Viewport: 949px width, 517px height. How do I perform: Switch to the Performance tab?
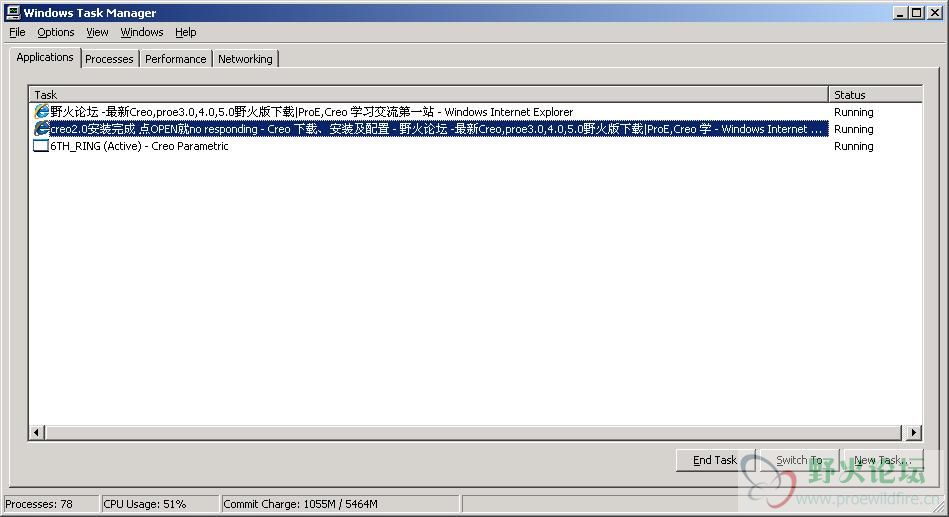pyautogui.click(x=176, y=59)
